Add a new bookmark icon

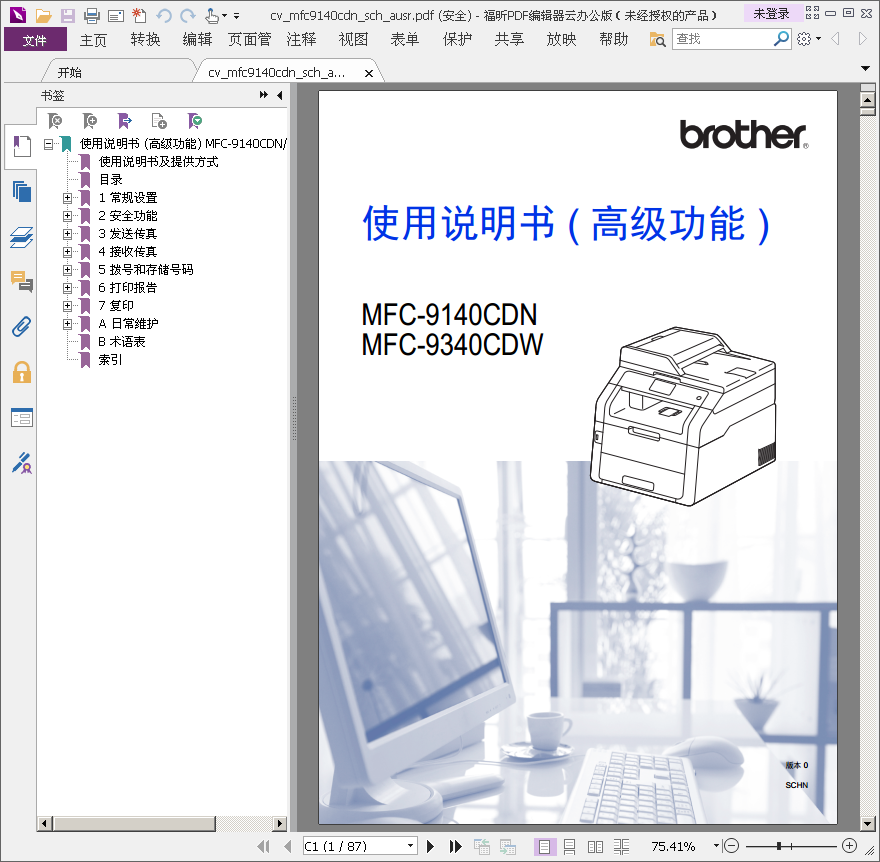[90, 121]
